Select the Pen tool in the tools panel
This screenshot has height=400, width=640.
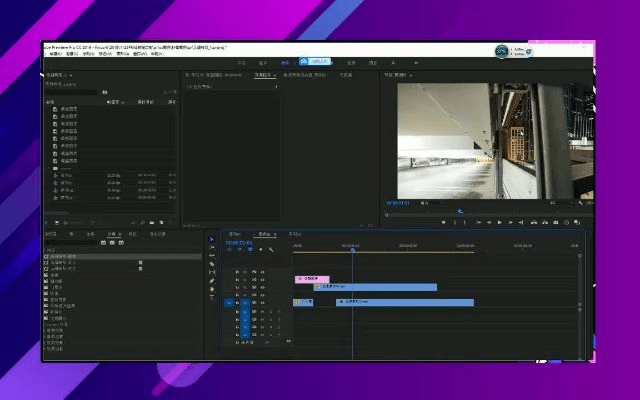coord(212,280)
